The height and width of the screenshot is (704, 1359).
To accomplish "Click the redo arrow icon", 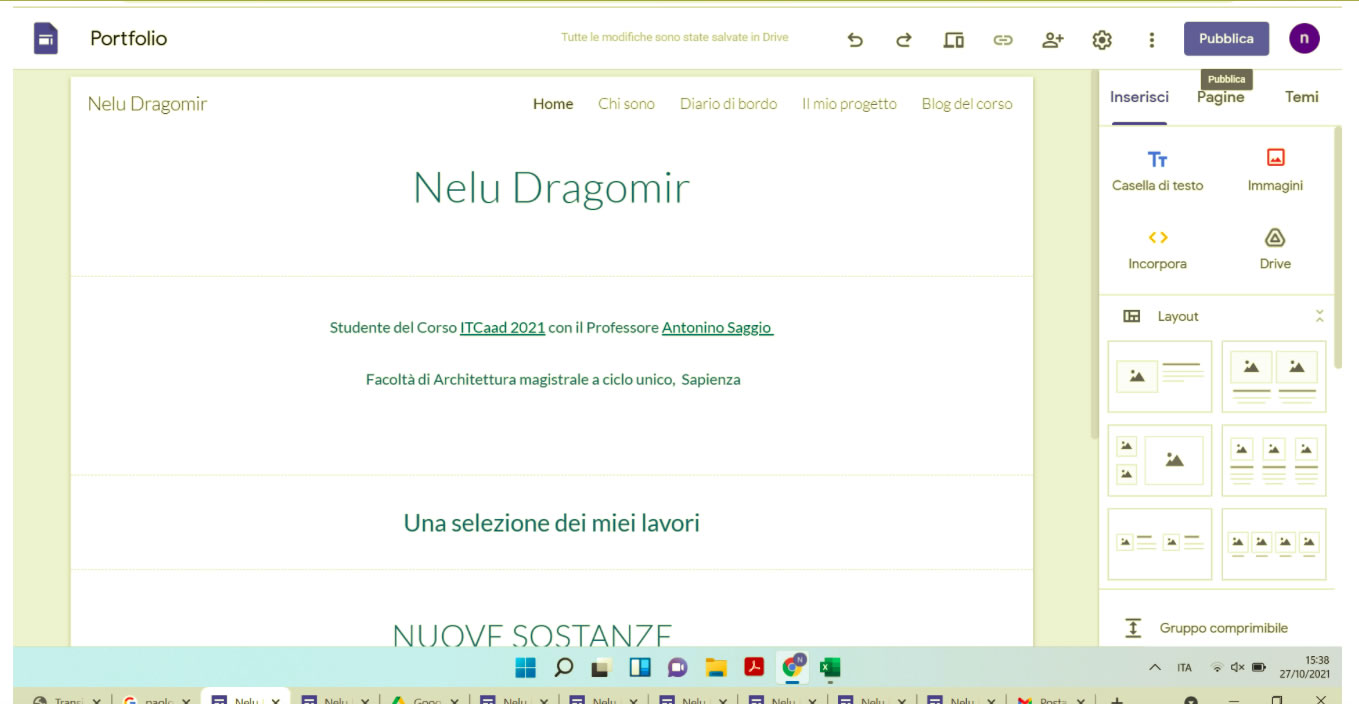I will point(904,40).
